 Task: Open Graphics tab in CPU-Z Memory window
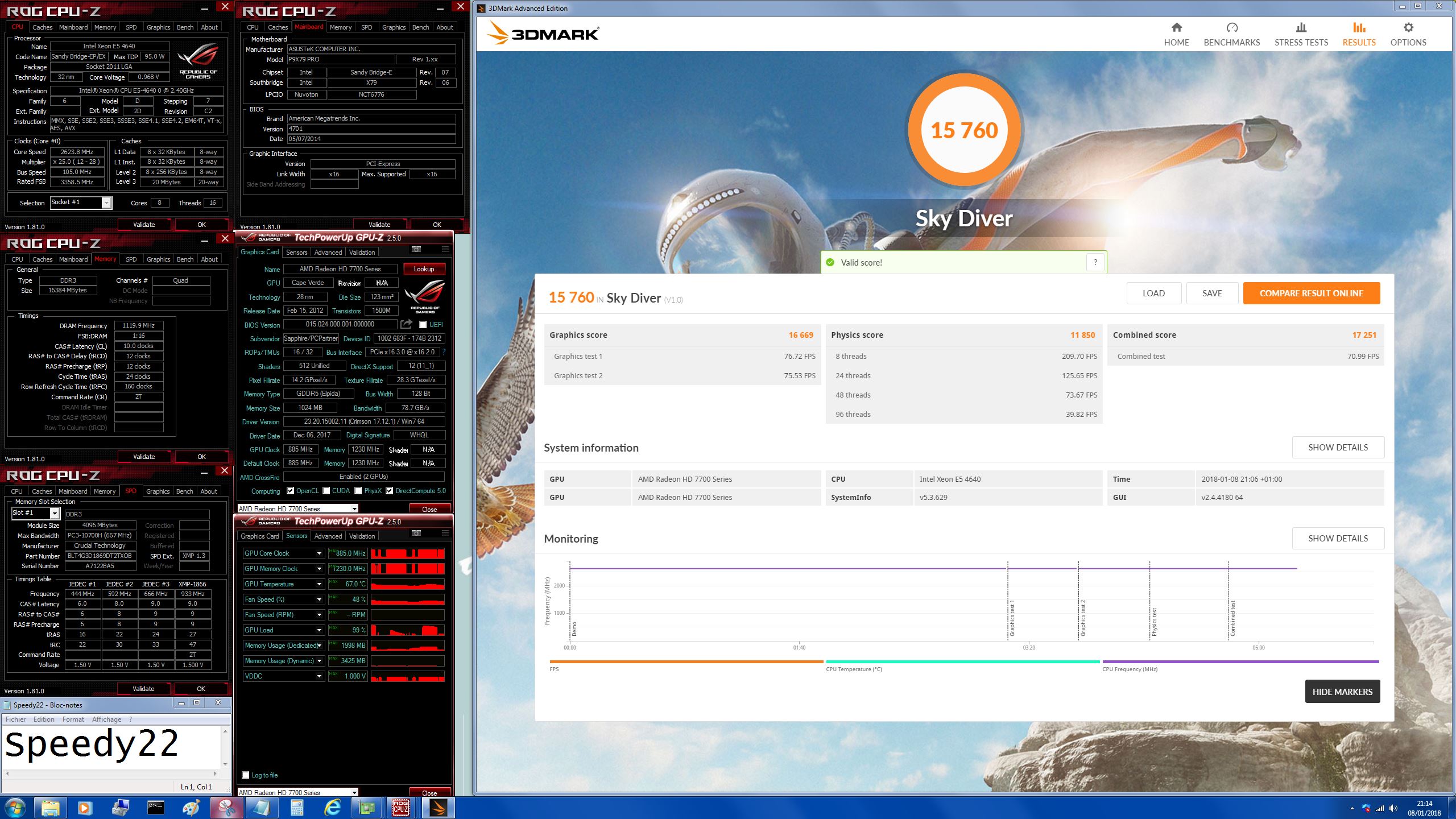pyautogui.click(x=158, y=259)
